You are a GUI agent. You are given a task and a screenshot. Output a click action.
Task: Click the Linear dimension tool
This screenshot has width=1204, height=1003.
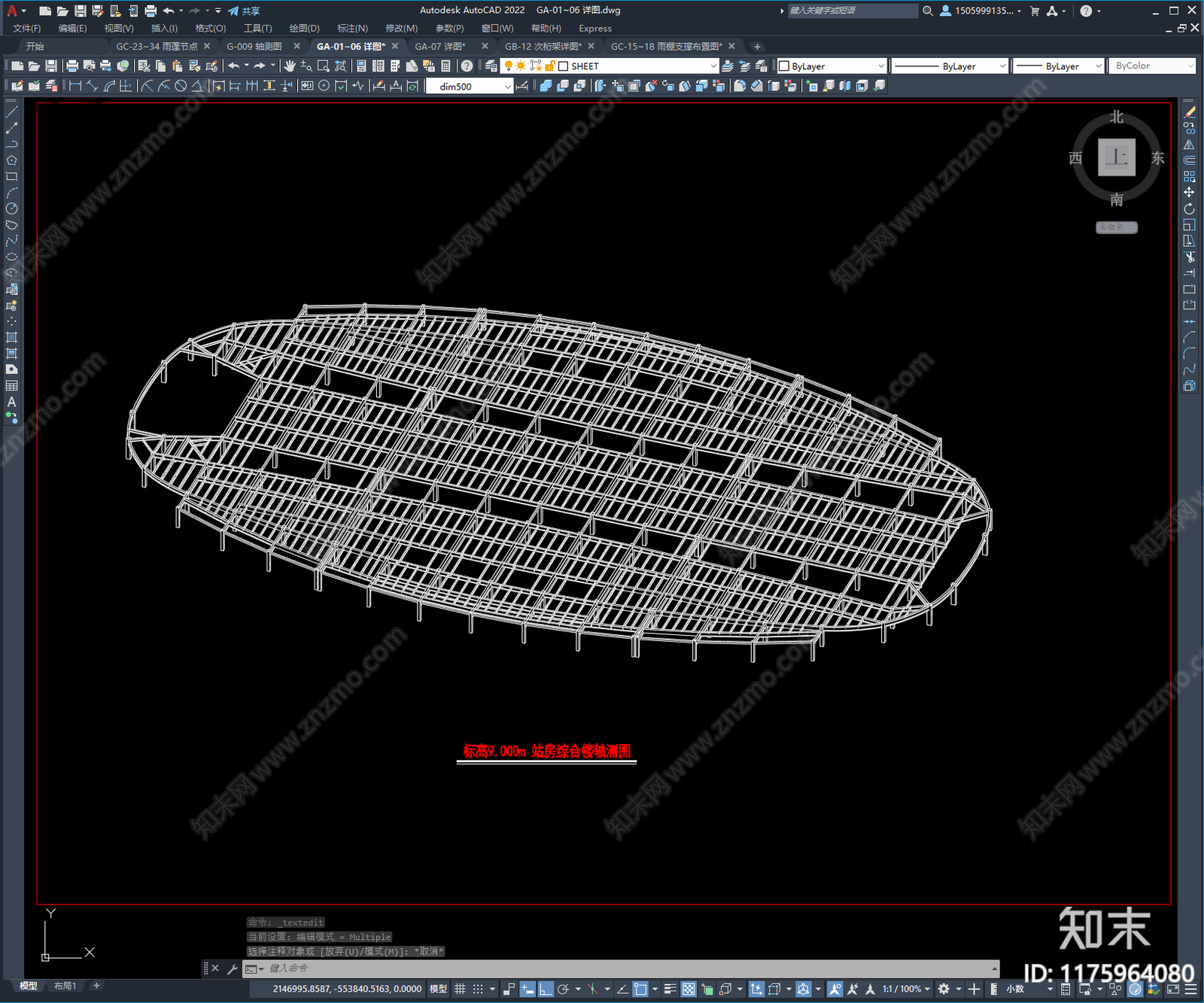pyautogui.click(x=75, y=86)
